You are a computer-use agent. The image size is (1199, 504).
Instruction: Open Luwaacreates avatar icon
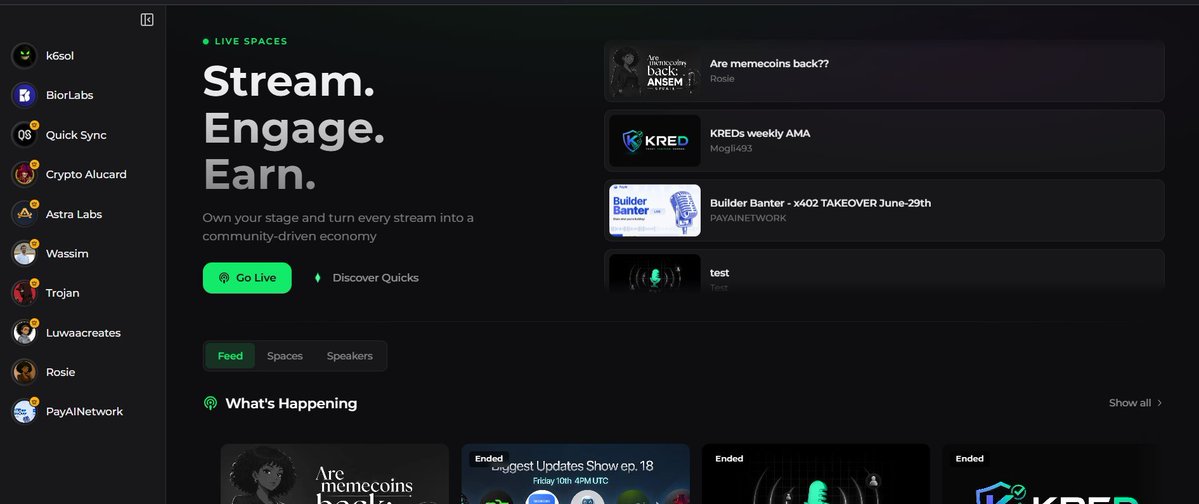24,333
